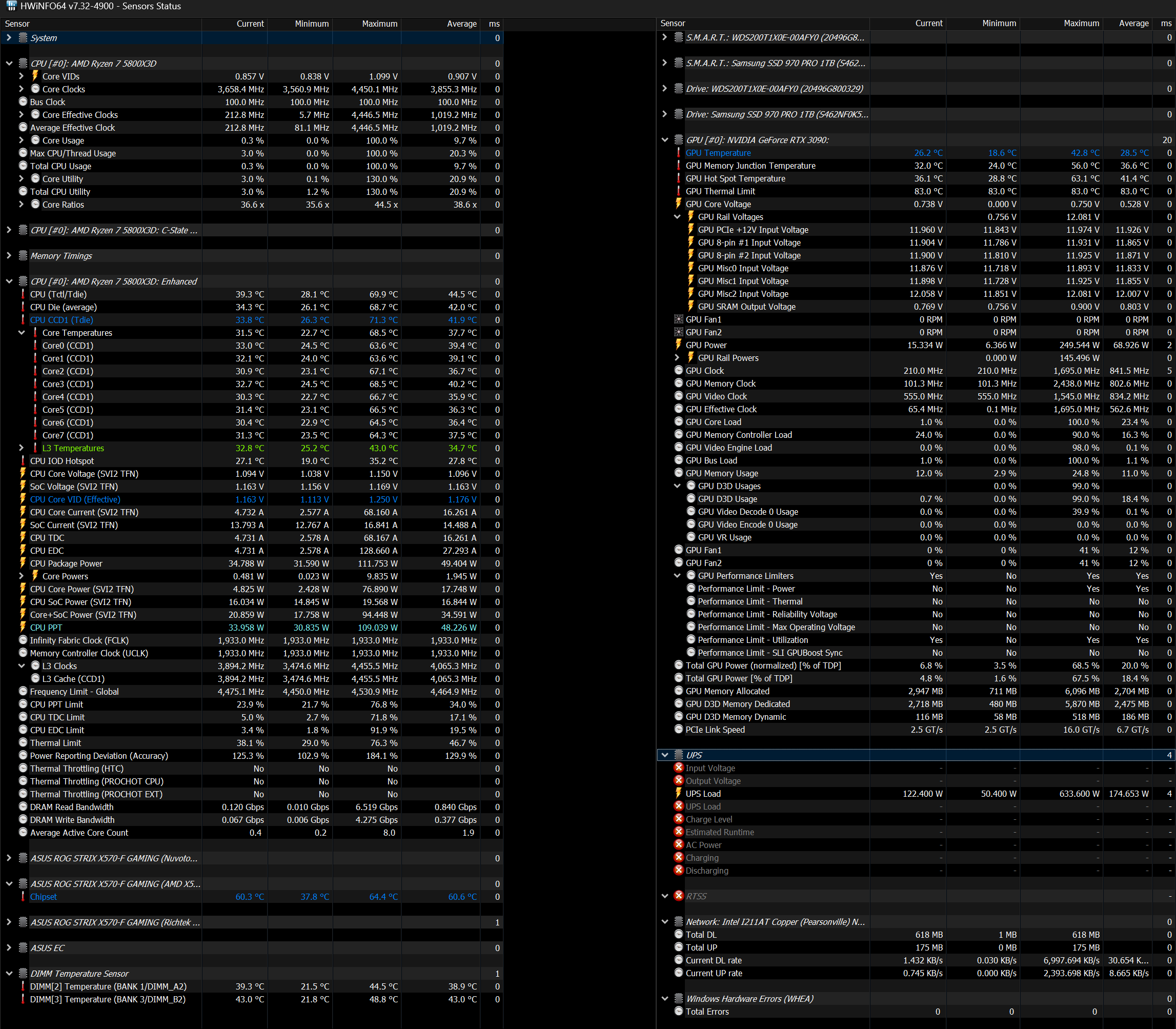This screenshot has width=1176, height=1029.
Task: Click the left panel Current column header
Action: 235,24
